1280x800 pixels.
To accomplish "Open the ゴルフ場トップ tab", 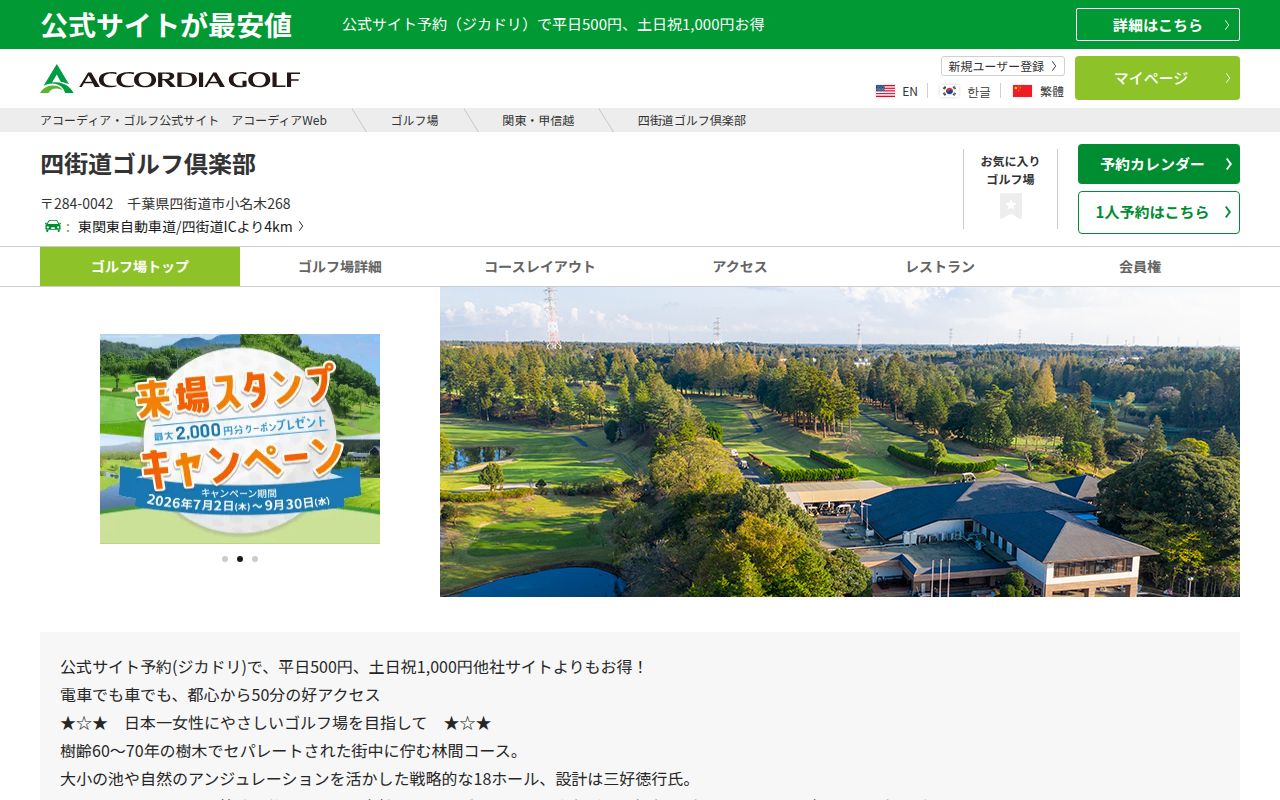I will [x=140, y=267].
